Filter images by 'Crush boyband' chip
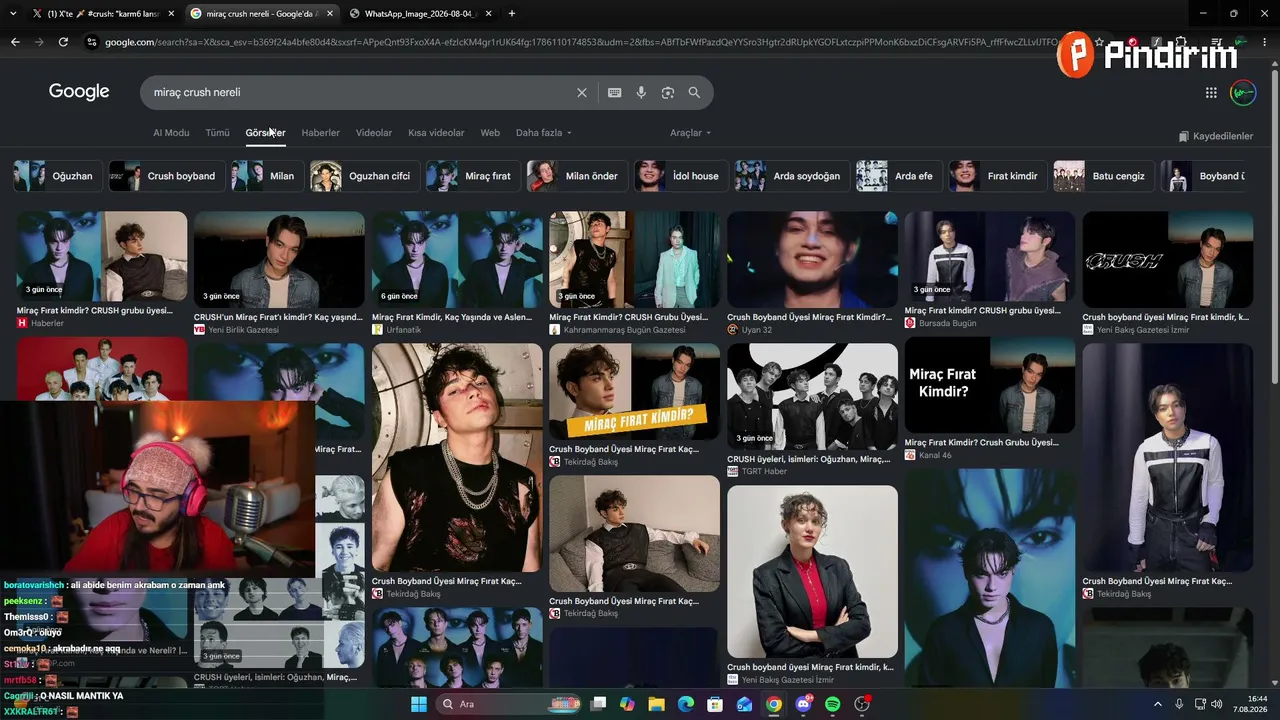The width and height of the screenshot is (1280, 720). coord(166,176)
